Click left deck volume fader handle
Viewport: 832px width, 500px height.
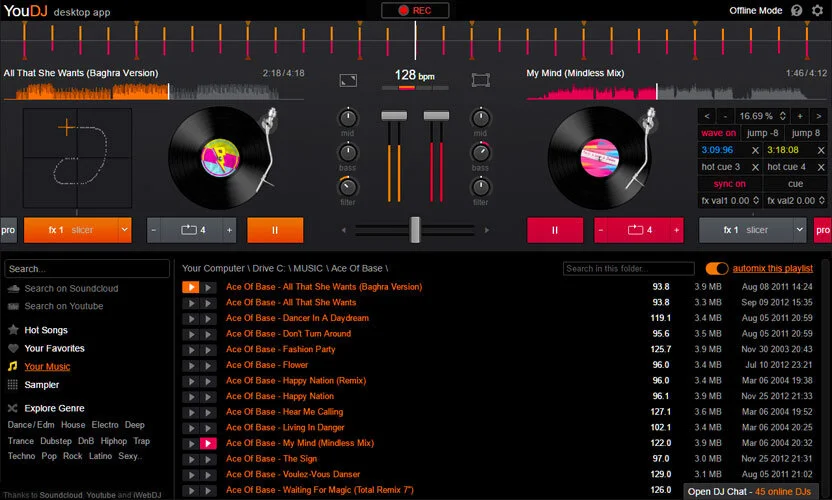click(x=394, y=116)
